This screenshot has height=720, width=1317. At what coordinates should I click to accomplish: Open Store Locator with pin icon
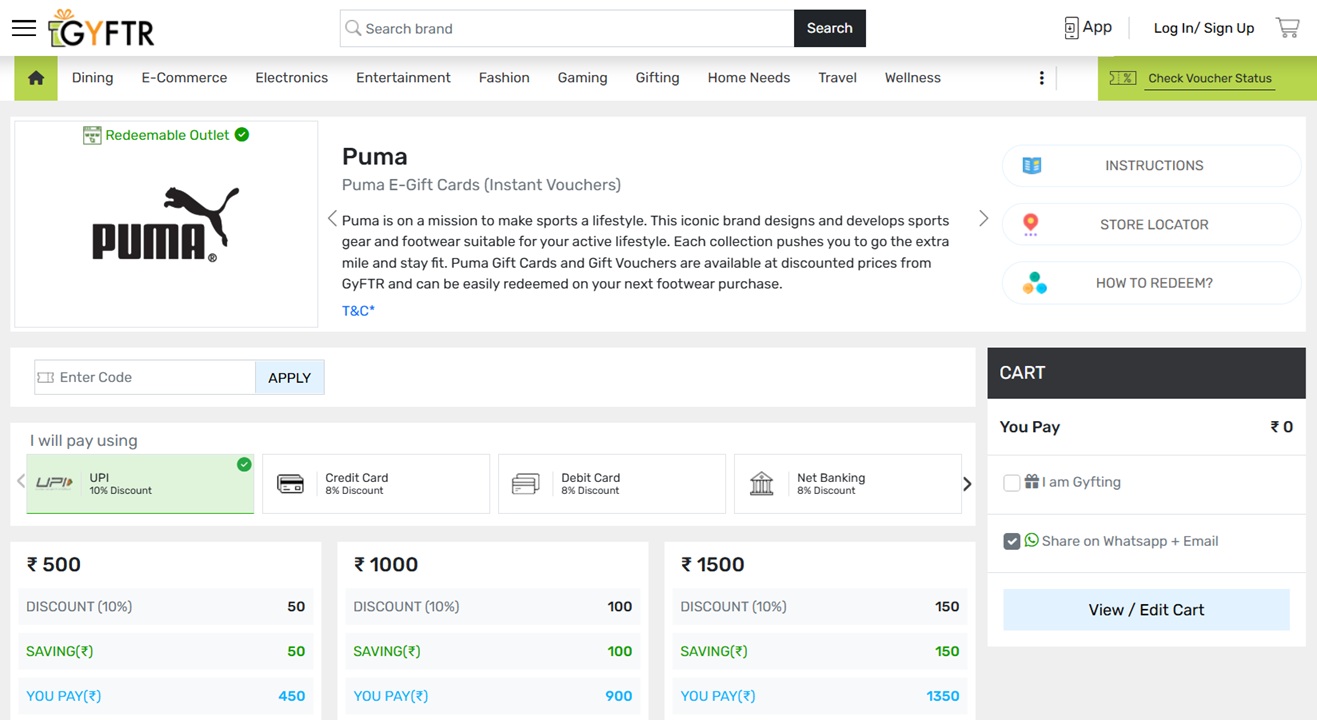[1152, 224]
